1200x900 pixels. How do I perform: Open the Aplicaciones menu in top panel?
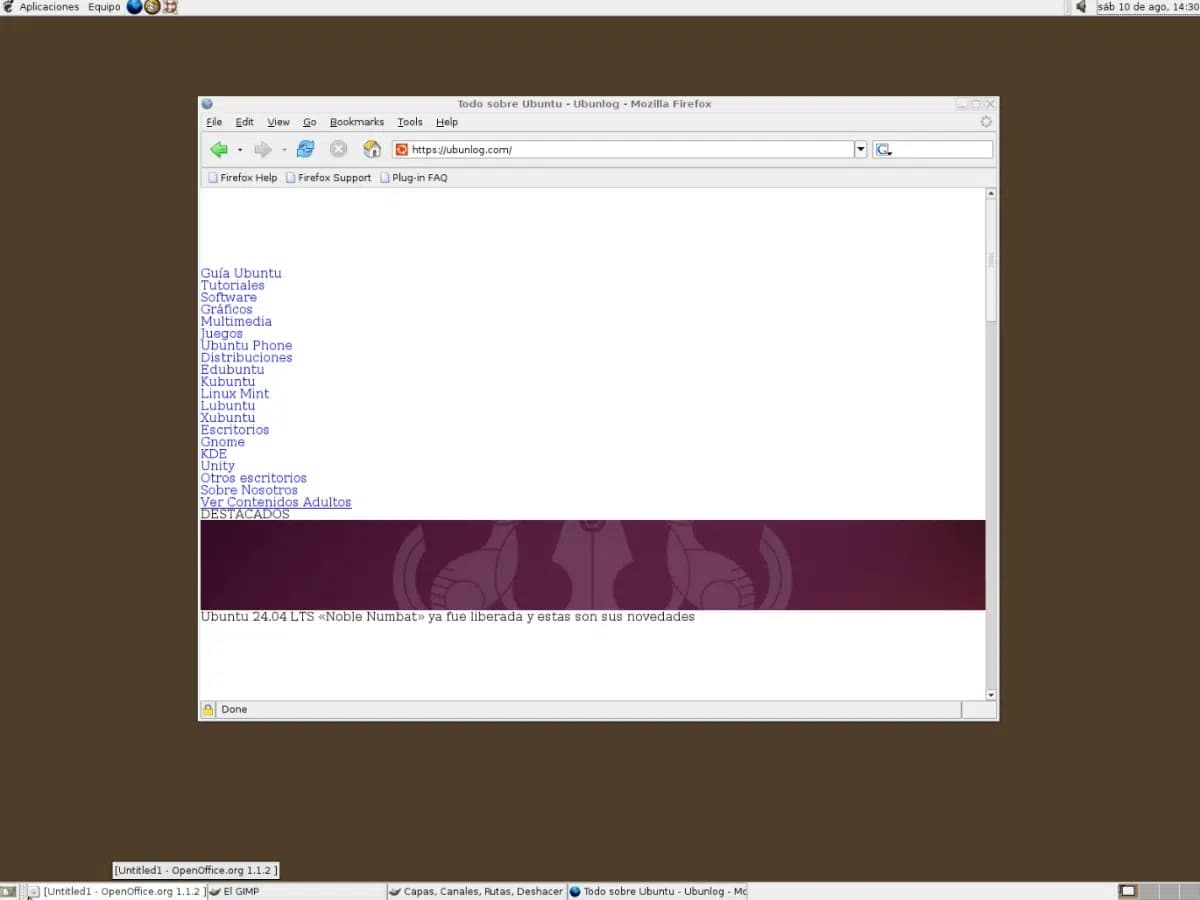click(48, 7)
